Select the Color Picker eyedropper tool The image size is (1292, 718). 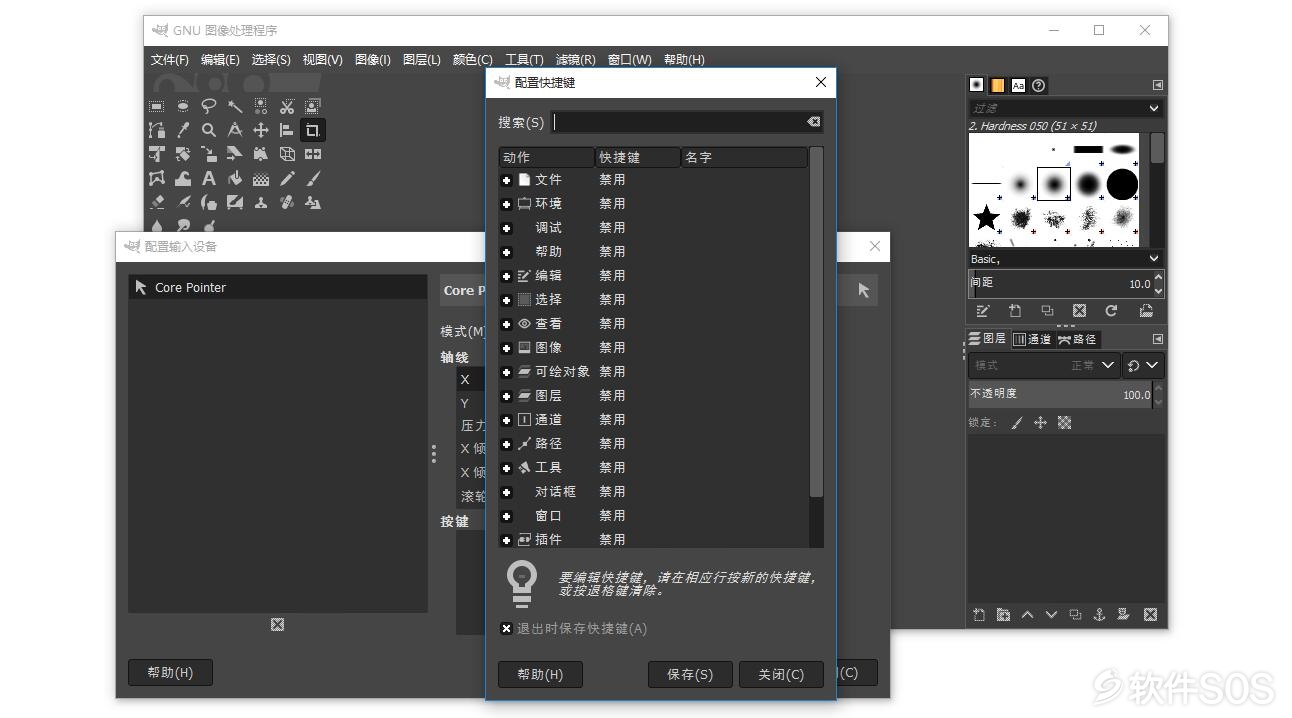tap(183, 130)
